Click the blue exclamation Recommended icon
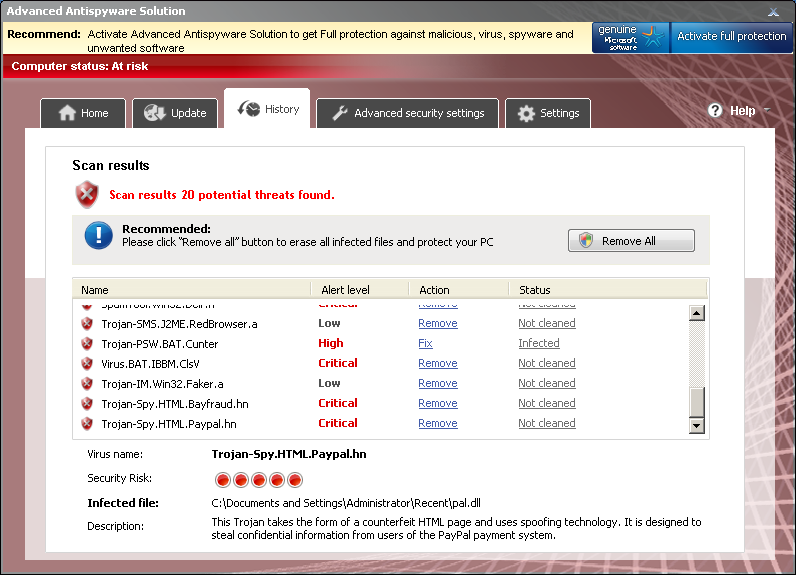 tap(98, 235)
